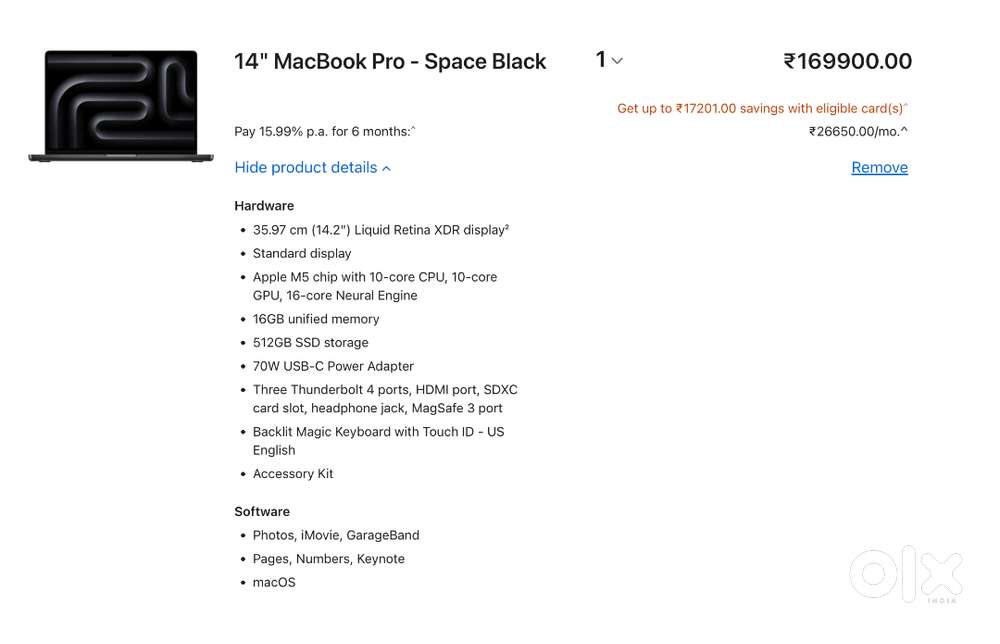Click the Remove link
1000x644 pixels.
click(x=879, y=167)
